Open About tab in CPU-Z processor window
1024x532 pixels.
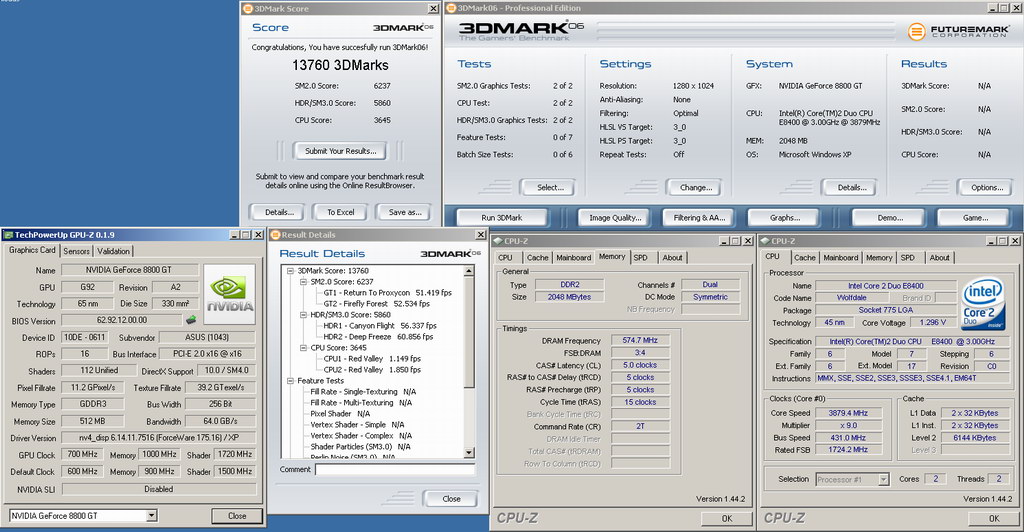939,258
